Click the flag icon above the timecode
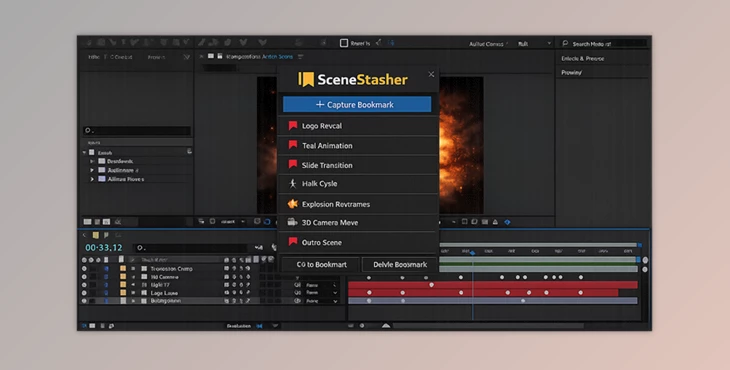Image resolution: width=730 pixels, height=370 pixels. click(106, 235)
